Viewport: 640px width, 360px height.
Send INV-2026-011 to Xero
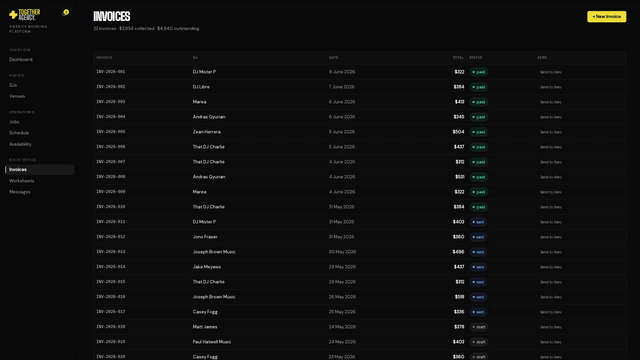point(551,222)
